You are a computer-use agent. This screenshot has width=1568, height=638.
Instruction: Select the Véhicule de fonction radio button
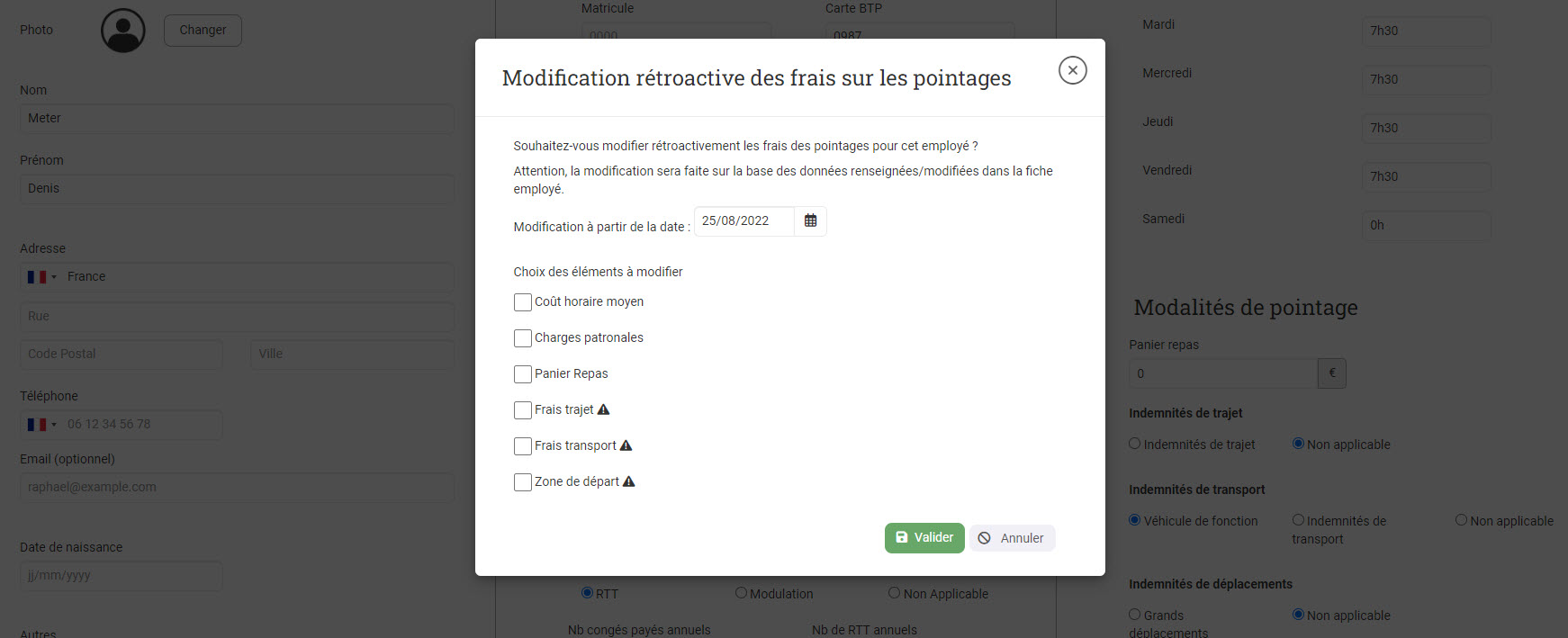pyautogui.click(x=1134, y=520)
